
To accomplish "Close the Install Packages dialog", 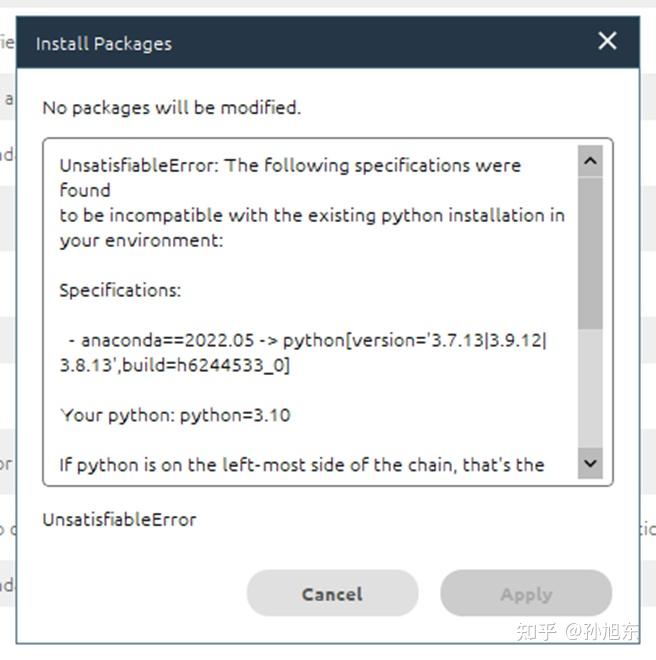I will pos(607,41).
